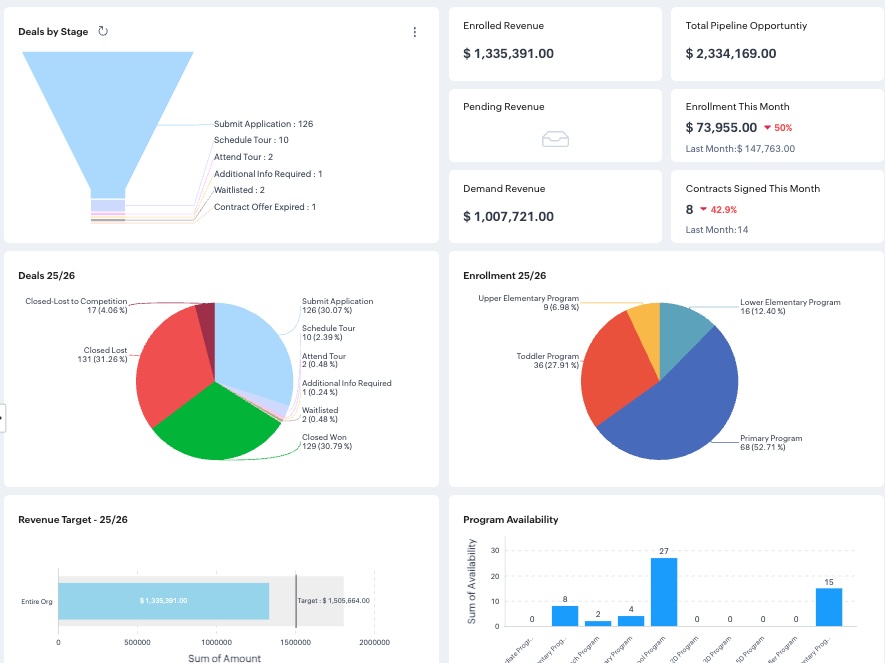The image size is (885, 663).
Task: Click the availability bar labeled 15
Action: click(829, 606)
